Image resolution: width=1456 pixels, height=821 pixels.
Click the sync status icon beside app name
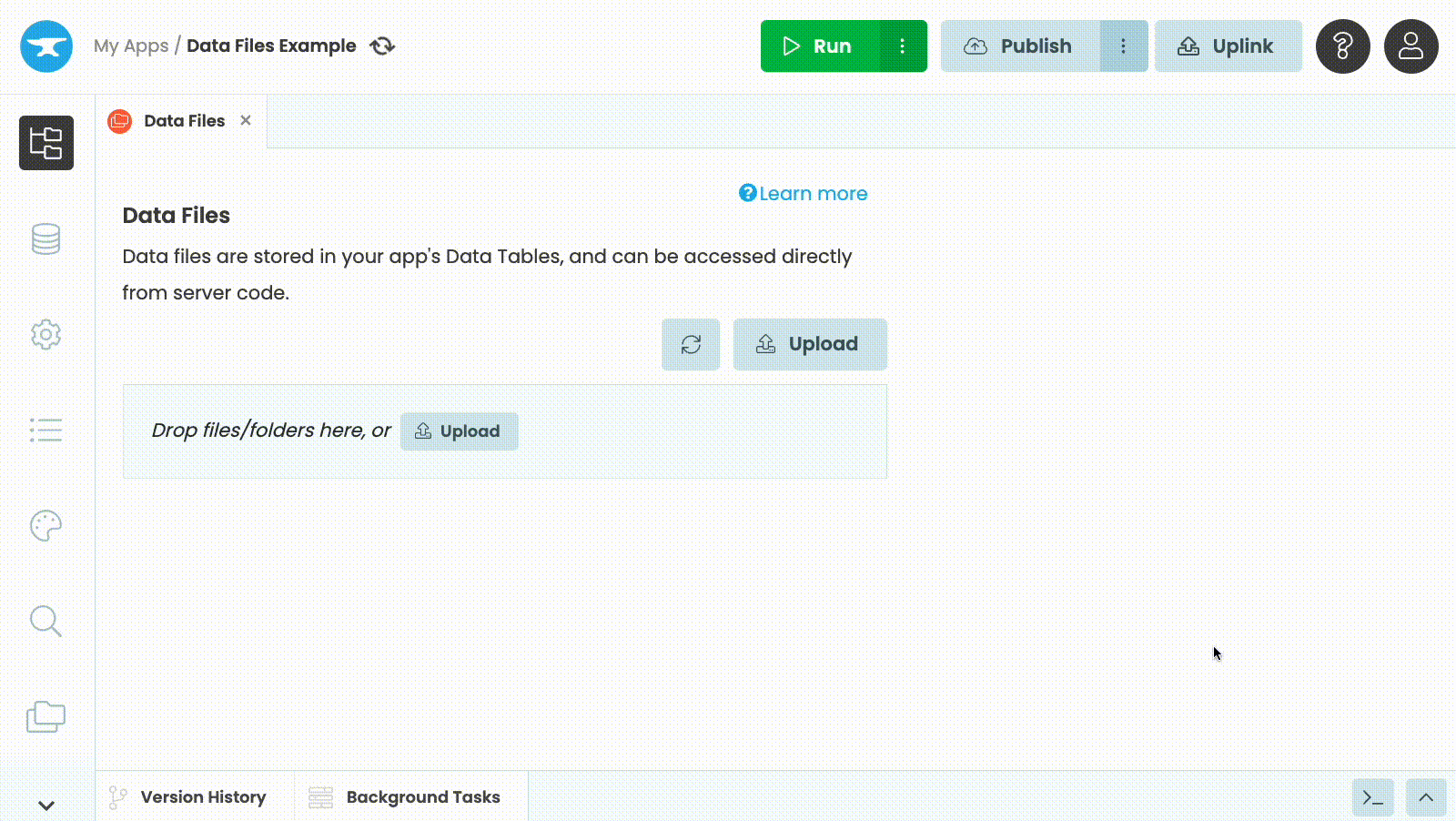pyautogui.click(x=382, y=46)
